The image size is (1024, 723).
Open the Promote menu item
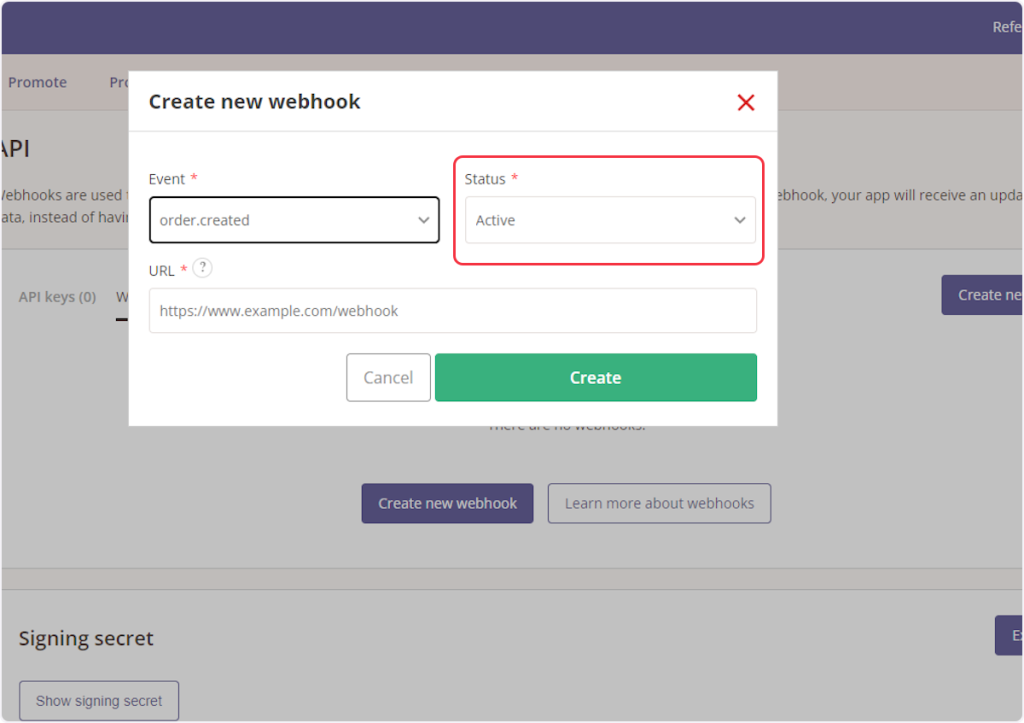(37, 82)
